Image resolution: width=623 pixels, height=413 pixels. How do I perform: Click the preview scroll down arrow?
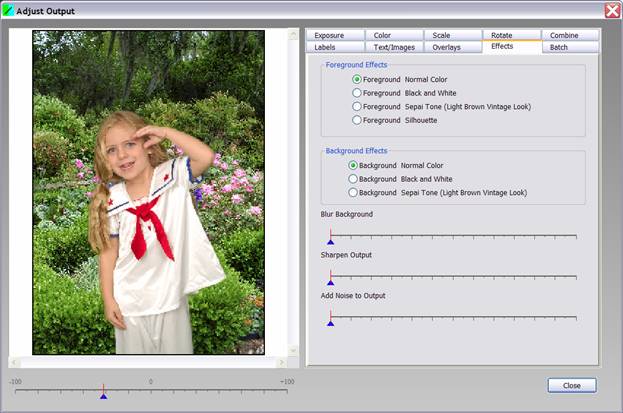click(293, 350)
